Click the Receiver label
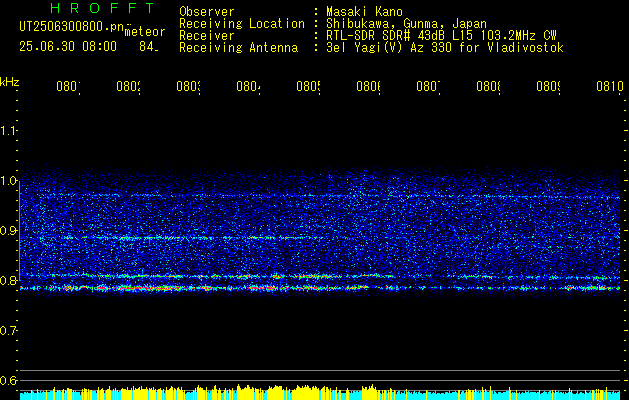Screen dimensions: 629x400 [207, 36]
